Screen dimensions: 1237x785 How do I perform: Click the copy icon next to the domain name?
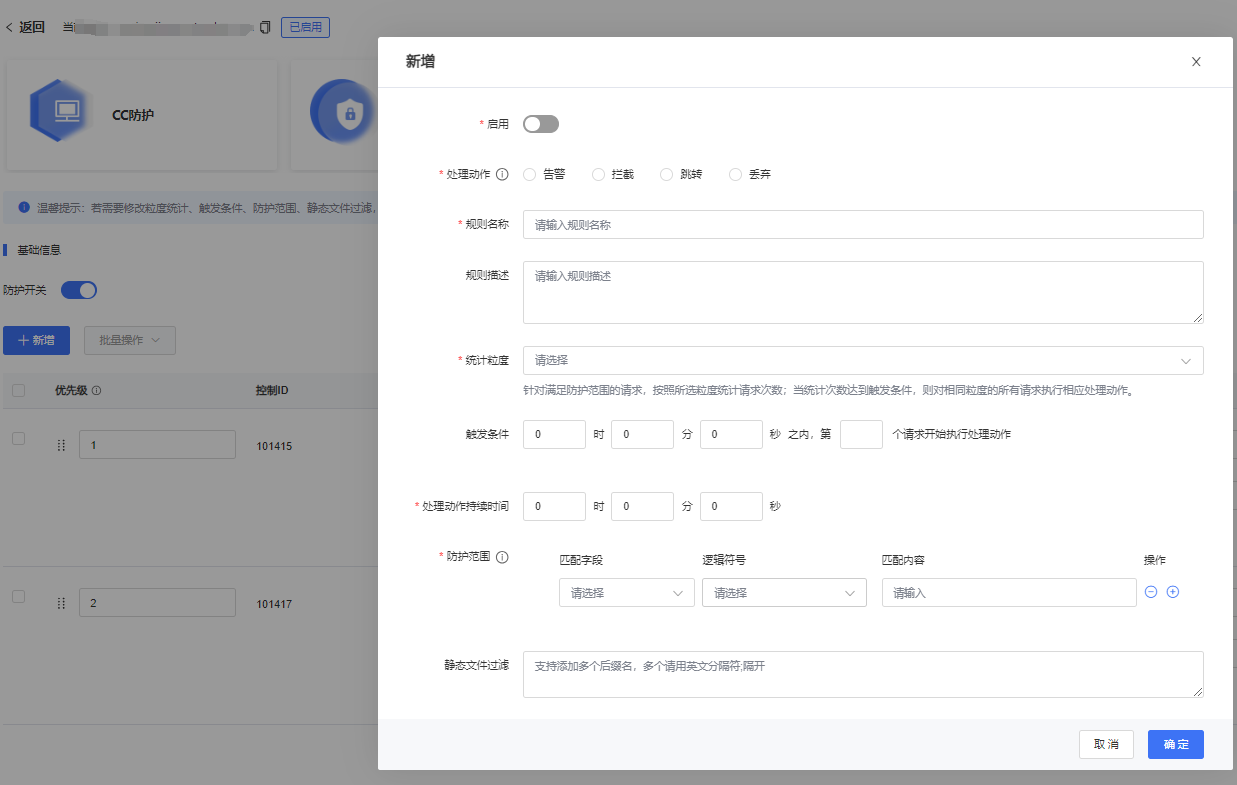click(x=265, y=27)
